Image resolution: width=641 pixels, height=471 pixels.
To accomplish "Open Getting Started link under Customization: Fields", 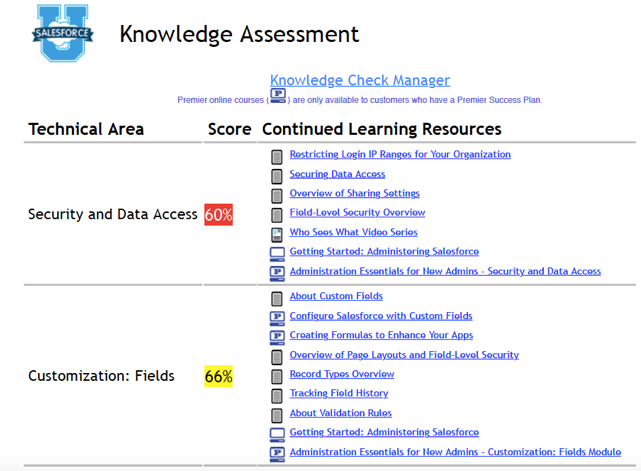I will point(384,432).
